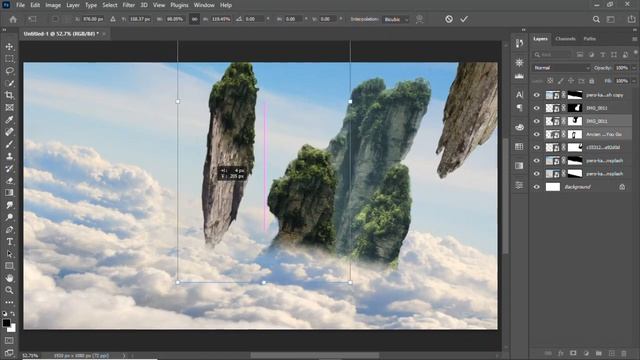Open the Histogram panel icon
The width and height of the screenshot is (640, 360).
tap(519, 76)
